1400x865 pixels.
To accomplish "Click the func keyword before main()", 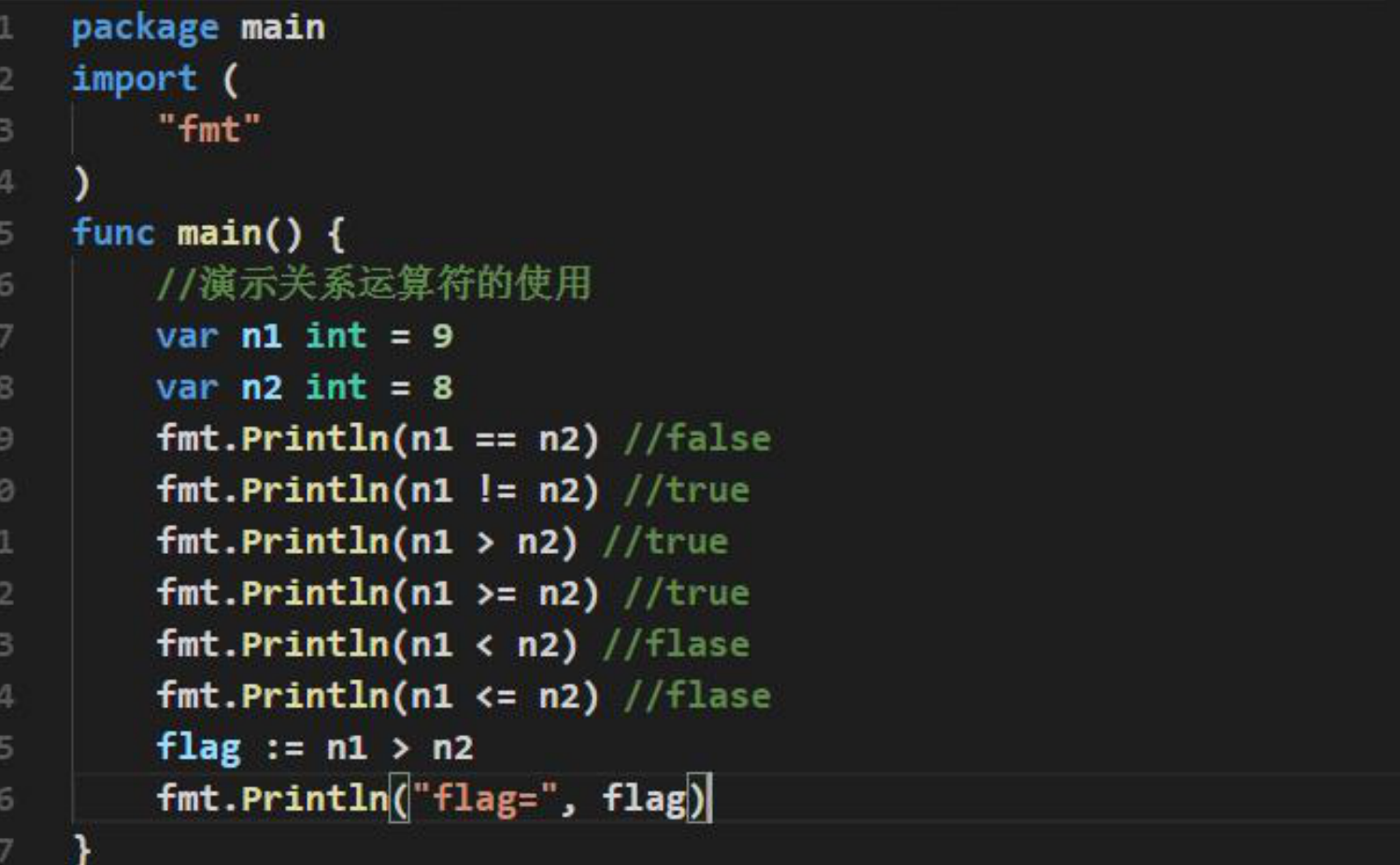I will coord(113,233).
